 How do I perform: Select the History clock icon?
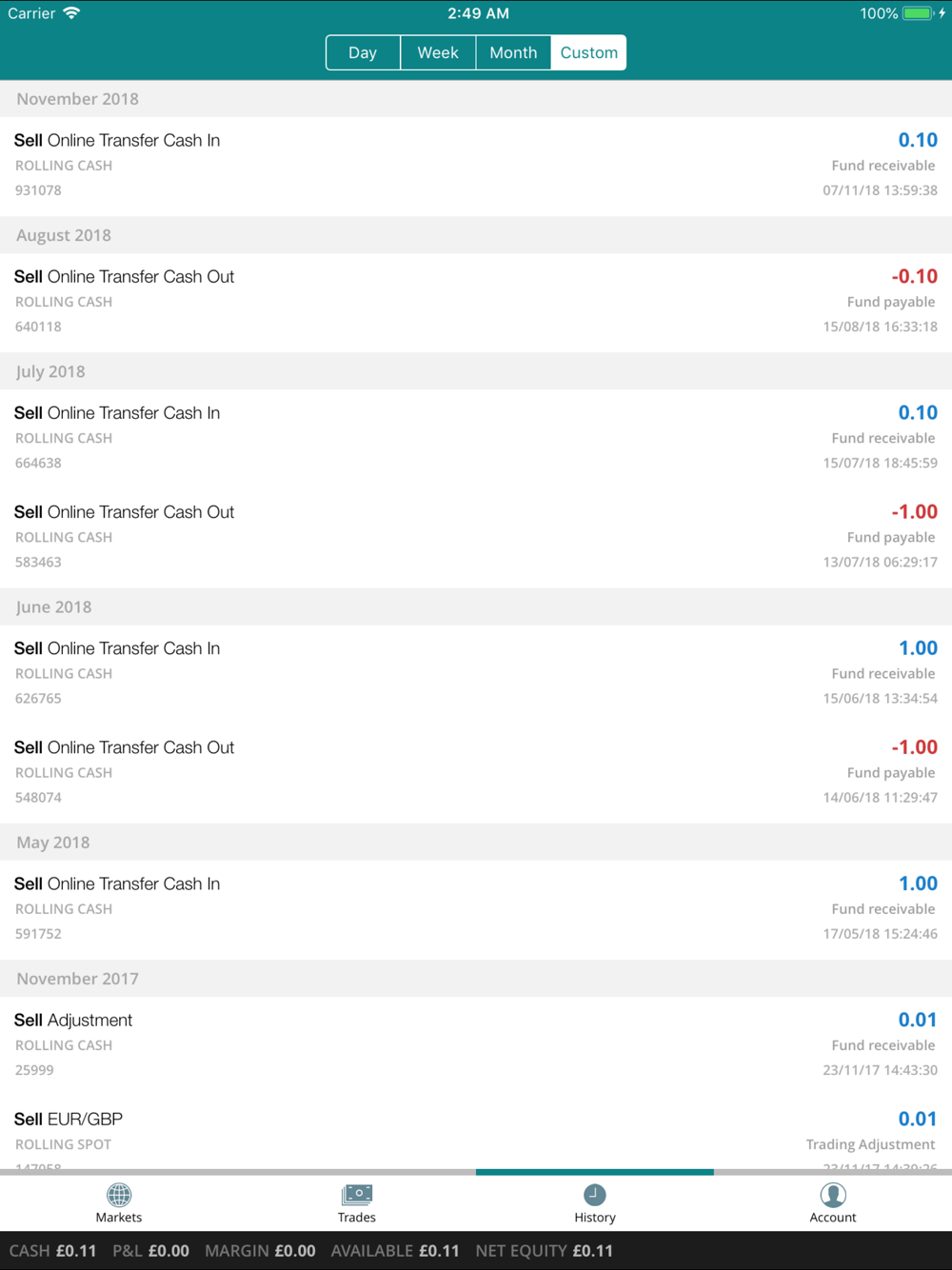click(595, 1196)
